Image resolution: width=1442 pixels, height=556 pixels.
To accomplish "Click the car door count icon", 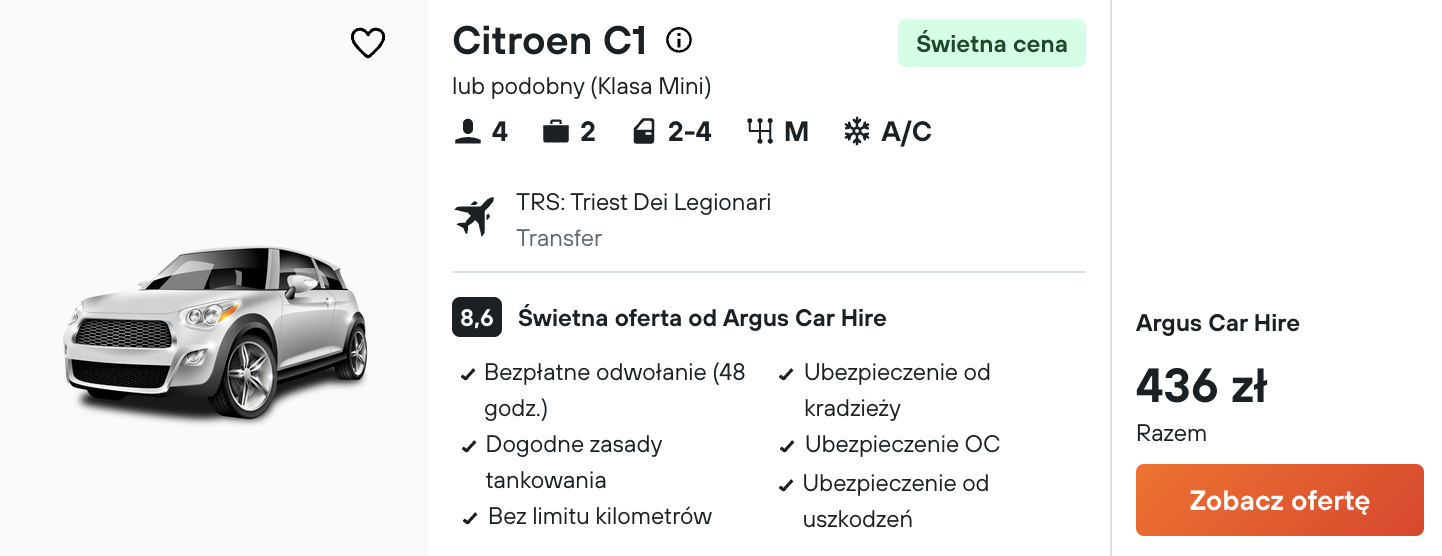I will [x=643, y=132].
